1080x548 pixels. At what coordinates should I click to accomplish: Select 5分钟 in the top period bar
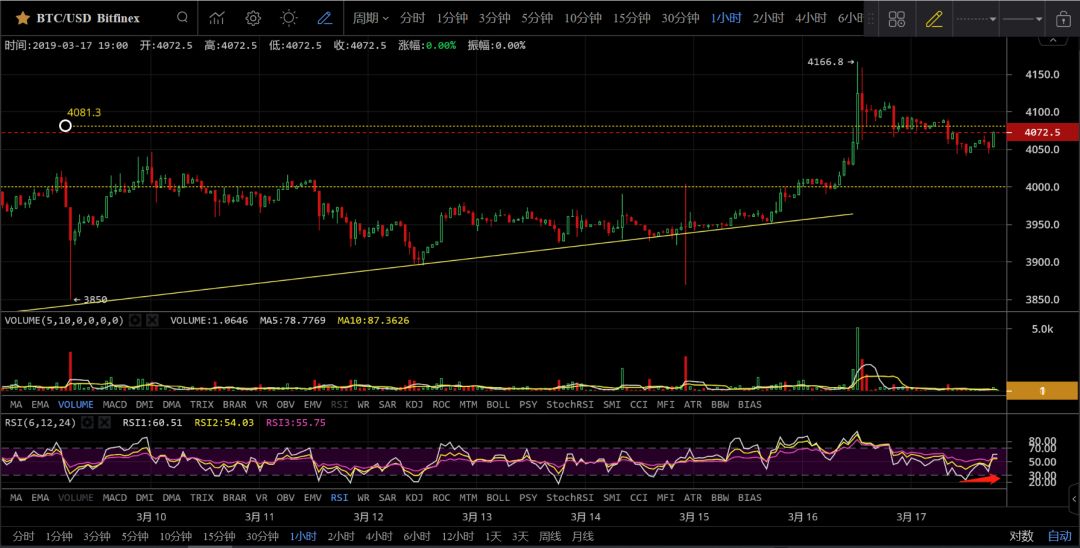(x=537, y=18)
